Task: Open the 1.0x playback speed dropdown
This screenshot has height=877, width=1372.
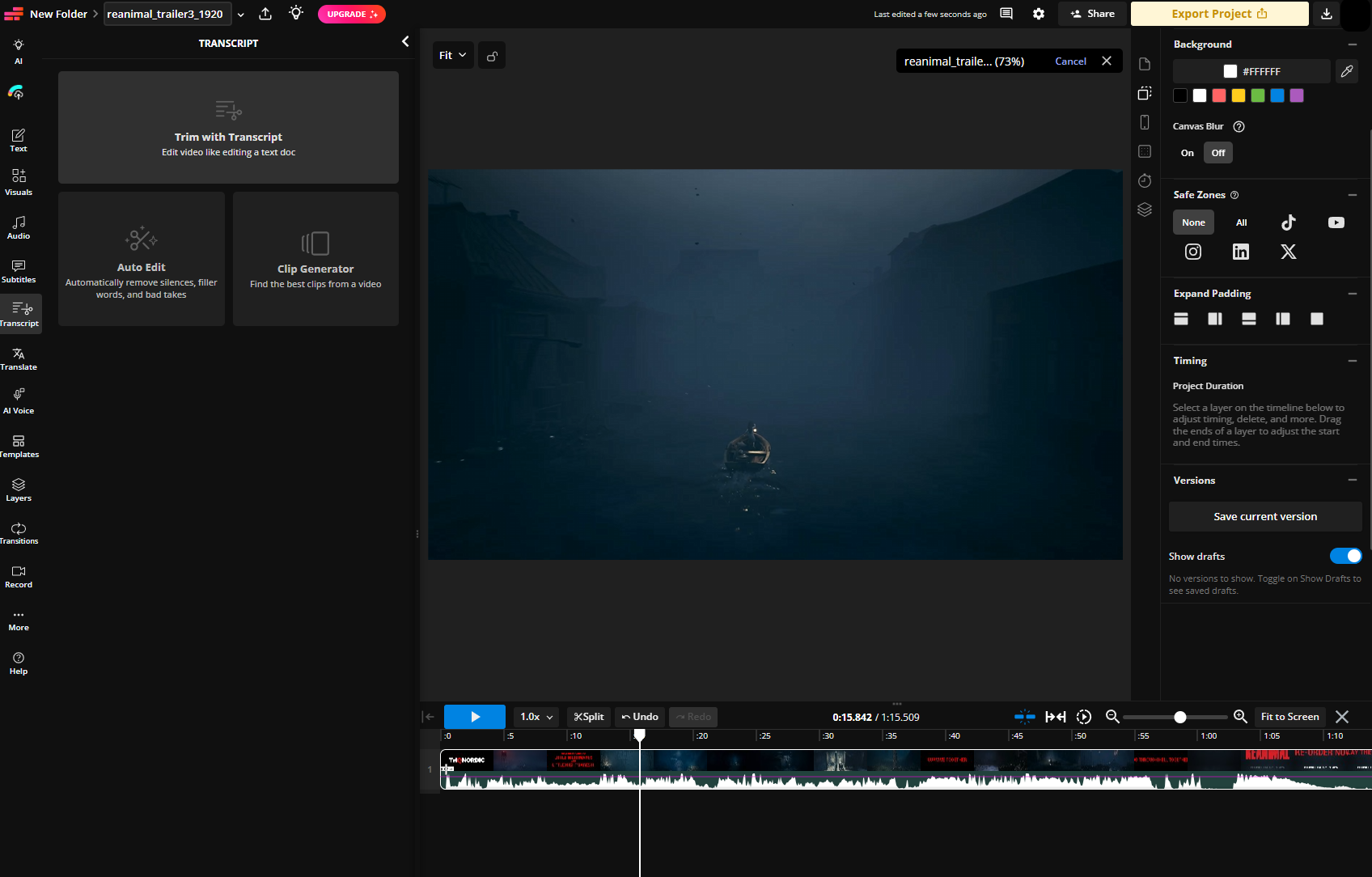Action: click(536, 717)
